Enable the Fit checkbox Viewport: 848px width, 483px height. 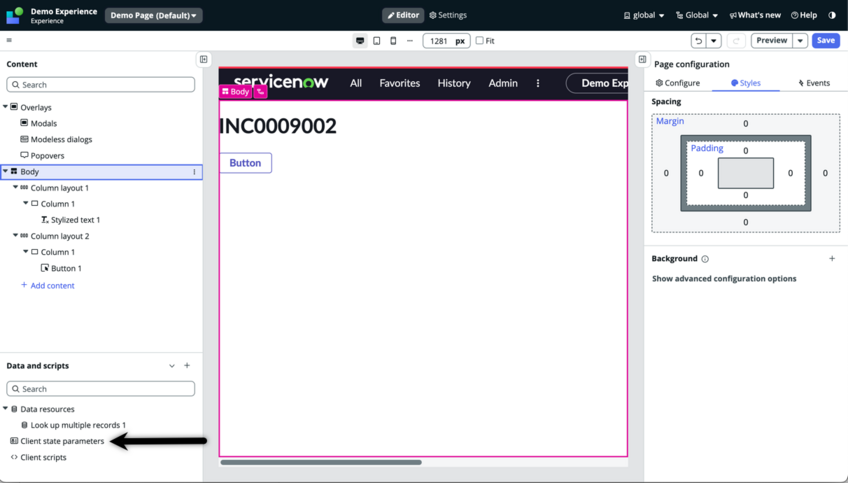479,41
